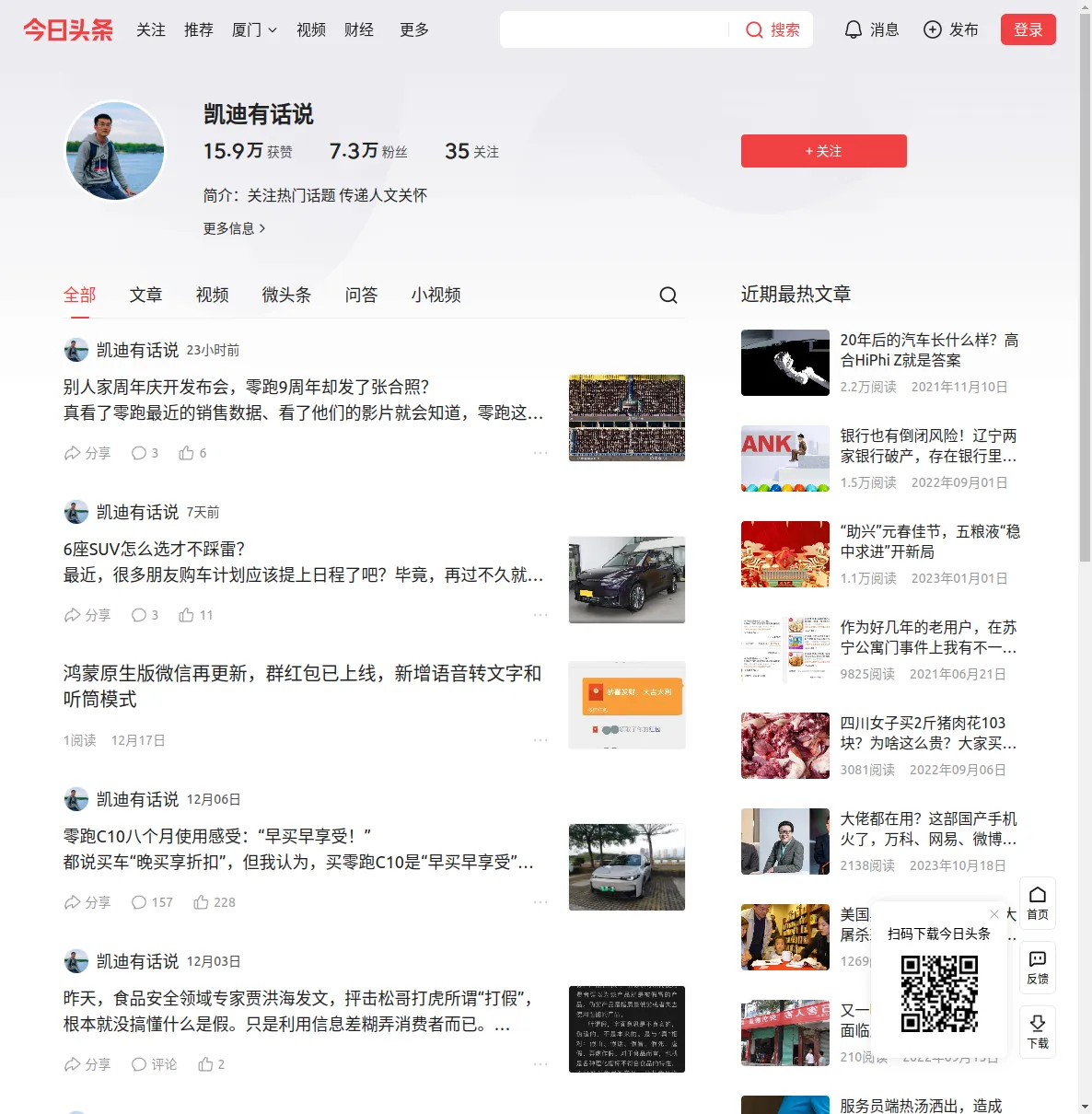Switch to the 文章 tab
The width and height of the screenshot is (1092, 1114).
[x=146, y=295]
